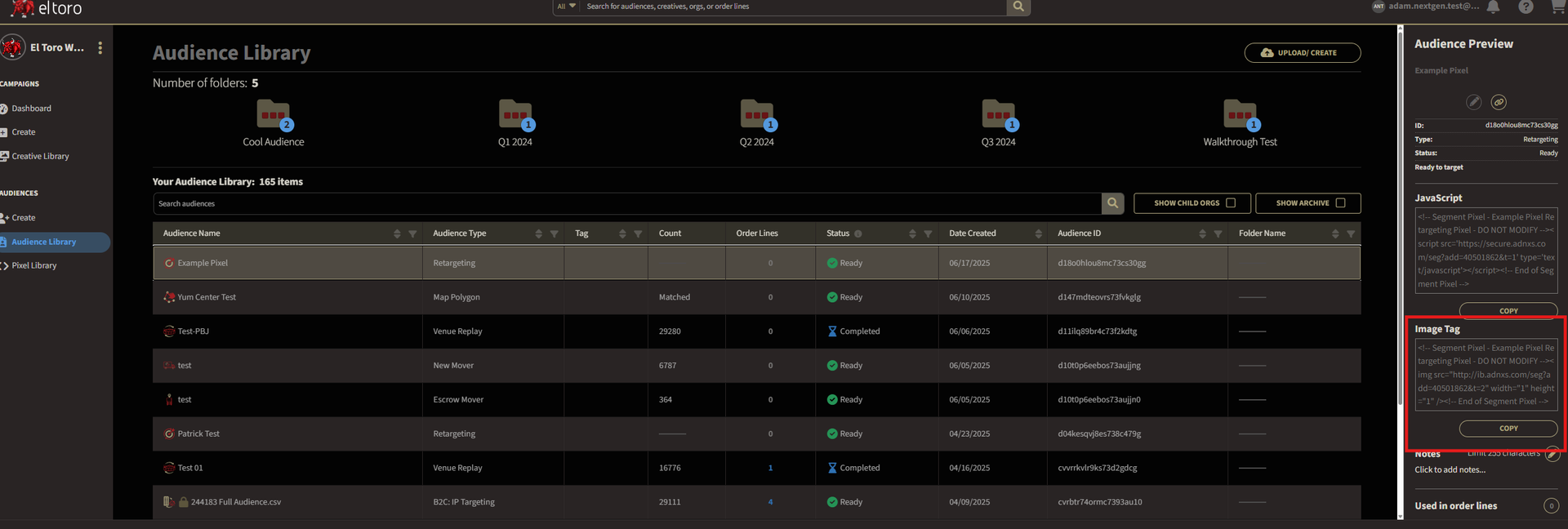Open Creative Library in the sidebar
Viewport: 1568px width, 529px height.
coord(40,156)
